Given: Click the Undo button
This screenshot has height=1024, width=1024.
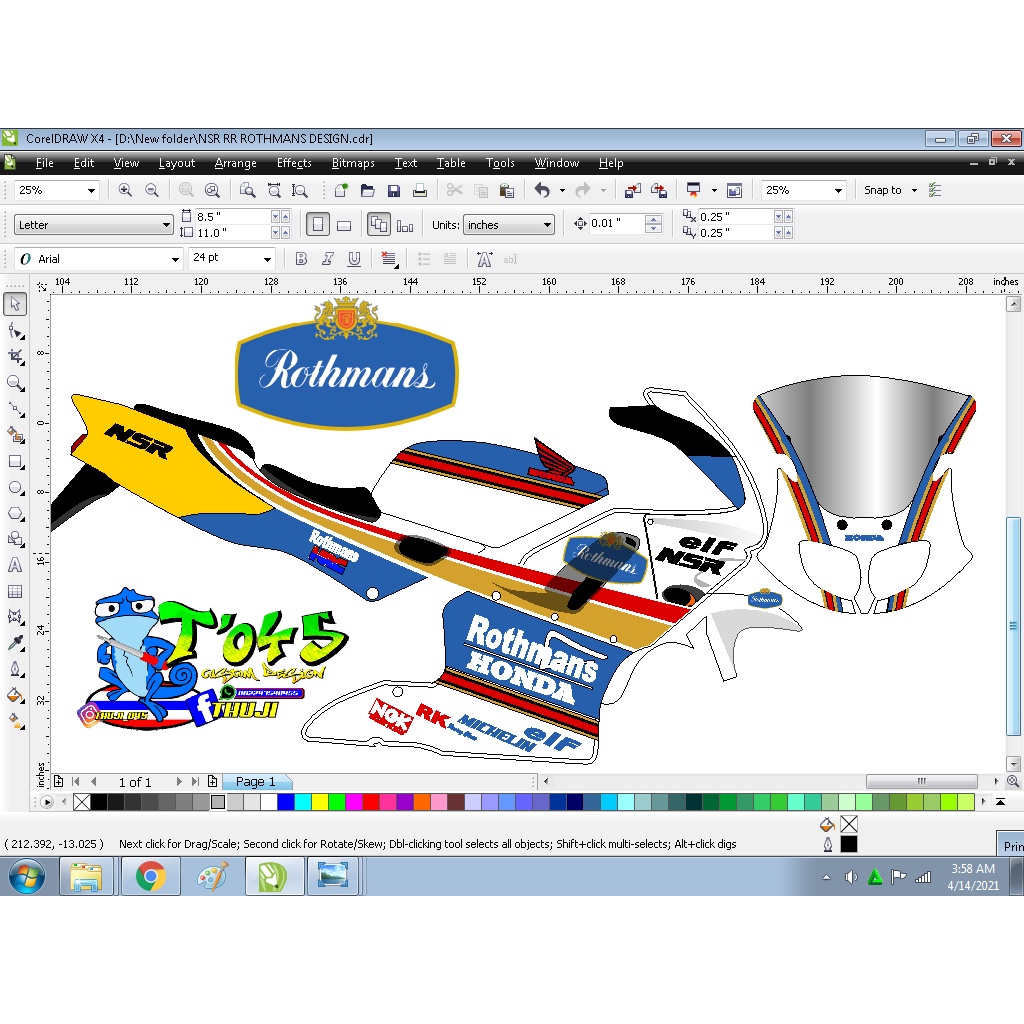Looking at the screenshot, I should pyautogui.click(x=543, y=190).
